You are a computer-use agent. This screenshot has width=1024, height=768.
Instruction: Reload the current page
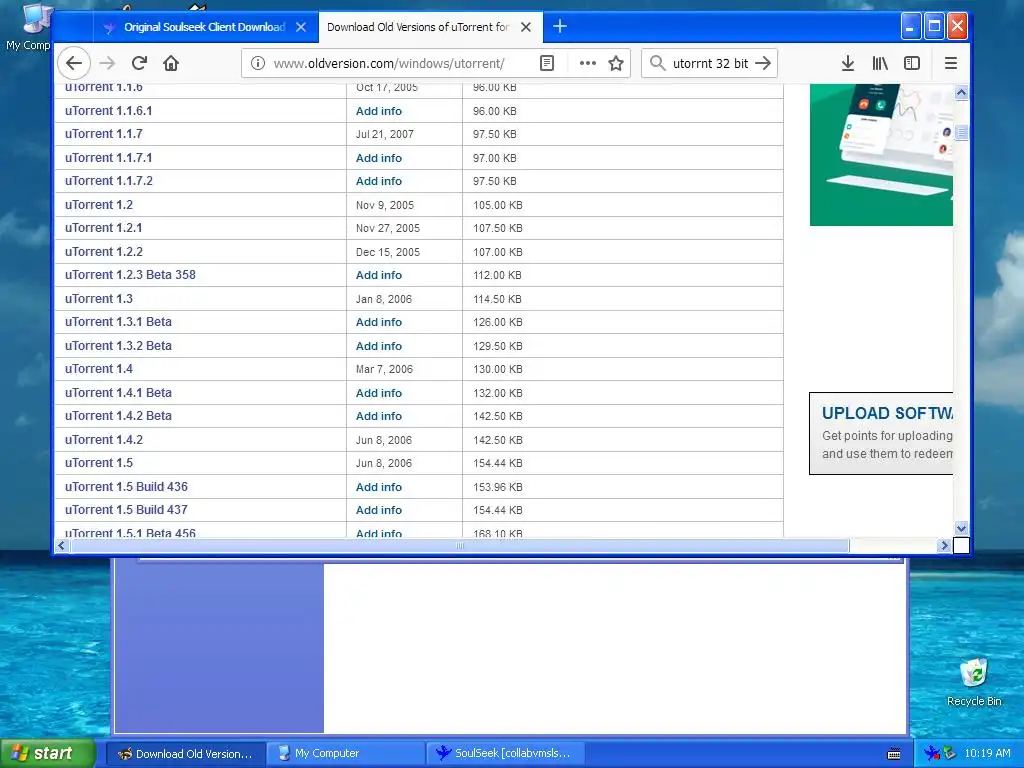[139, 63]
